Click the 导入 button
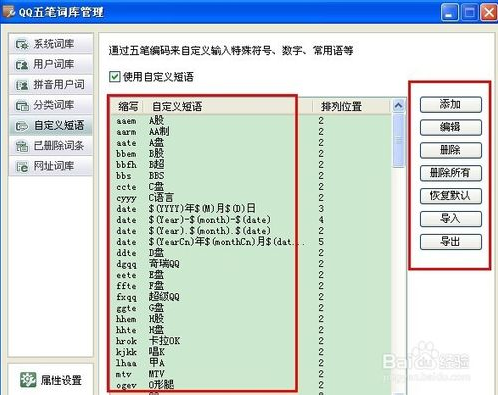This screenshot has width=498, height=396. click(x=451, y=219)
